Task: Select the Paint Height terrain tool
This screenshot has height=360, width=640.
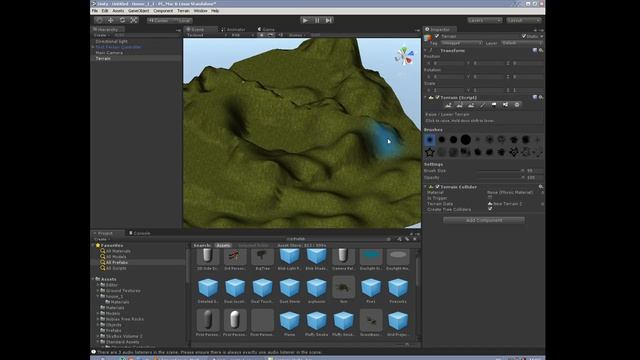Action: [x=460, y=105]
